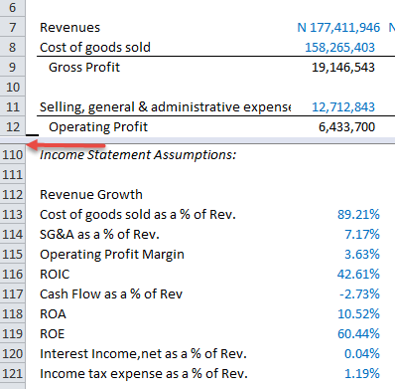Select row header 116

click(x=12, y=274)
